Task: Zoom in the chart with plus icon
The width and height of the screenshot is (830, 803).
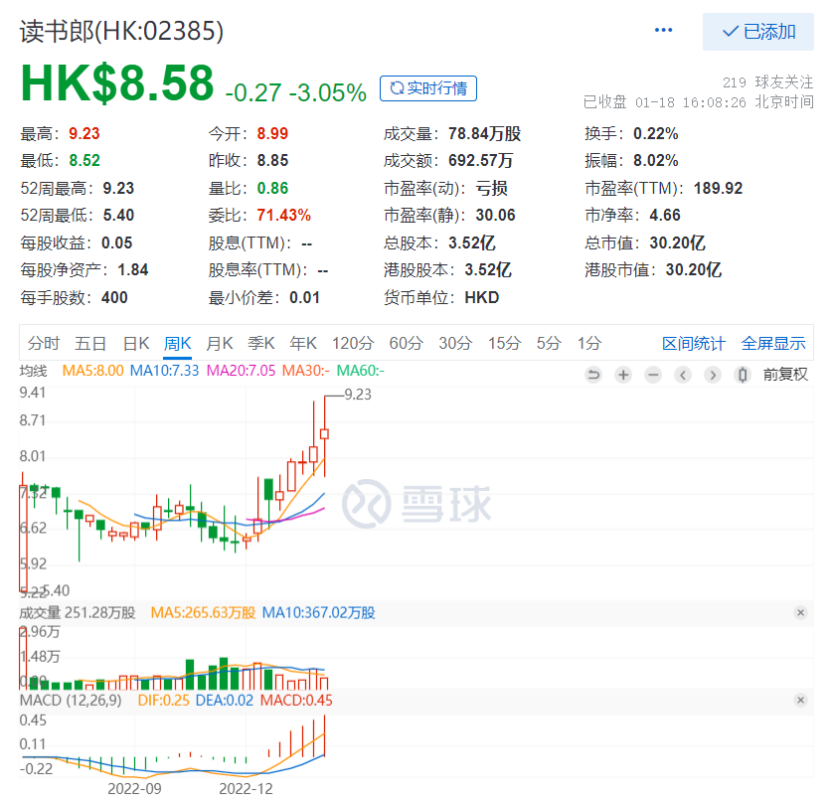Action: (623, 375)
